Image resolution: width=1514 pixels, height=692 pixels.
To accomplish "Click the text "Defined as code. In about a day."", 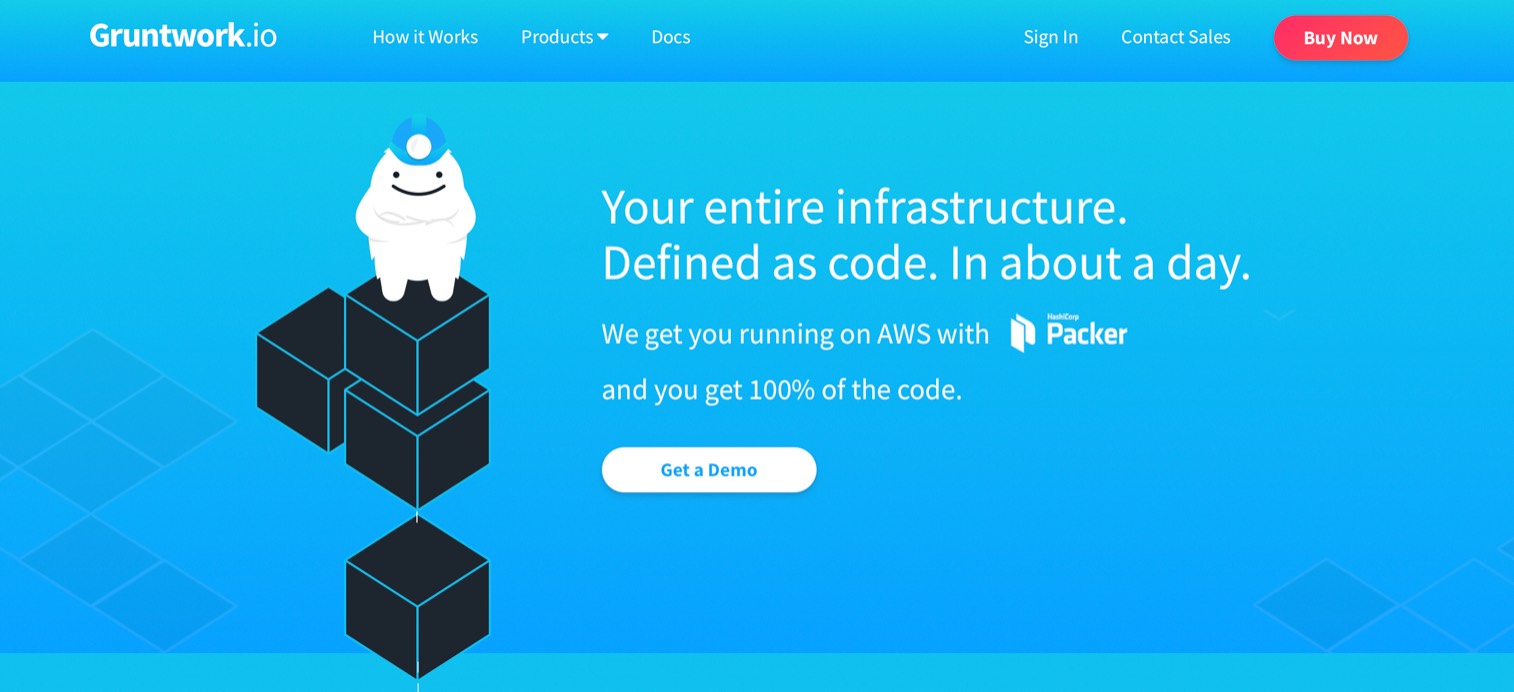I will [x=926, y=263].
